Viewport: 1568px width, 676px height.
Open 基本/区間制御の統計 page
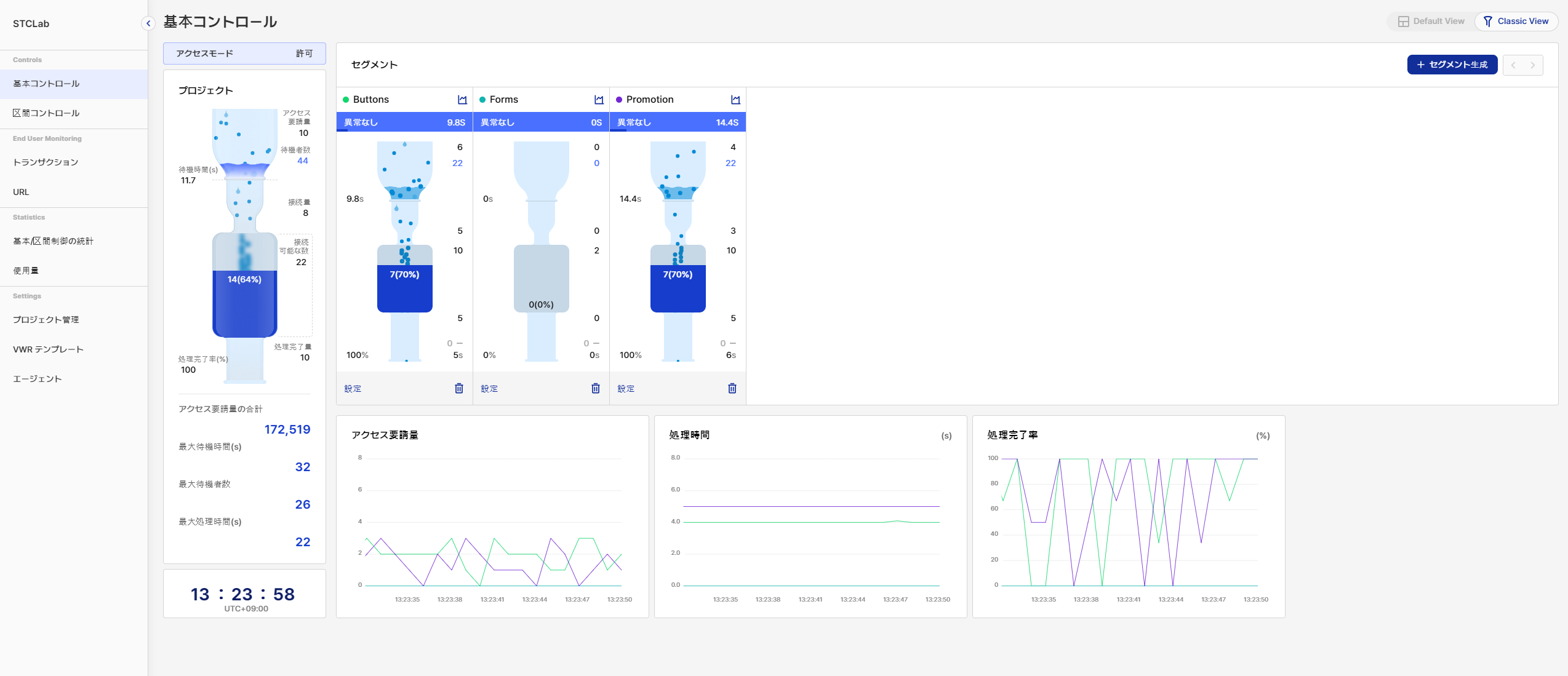coord(74,241)
